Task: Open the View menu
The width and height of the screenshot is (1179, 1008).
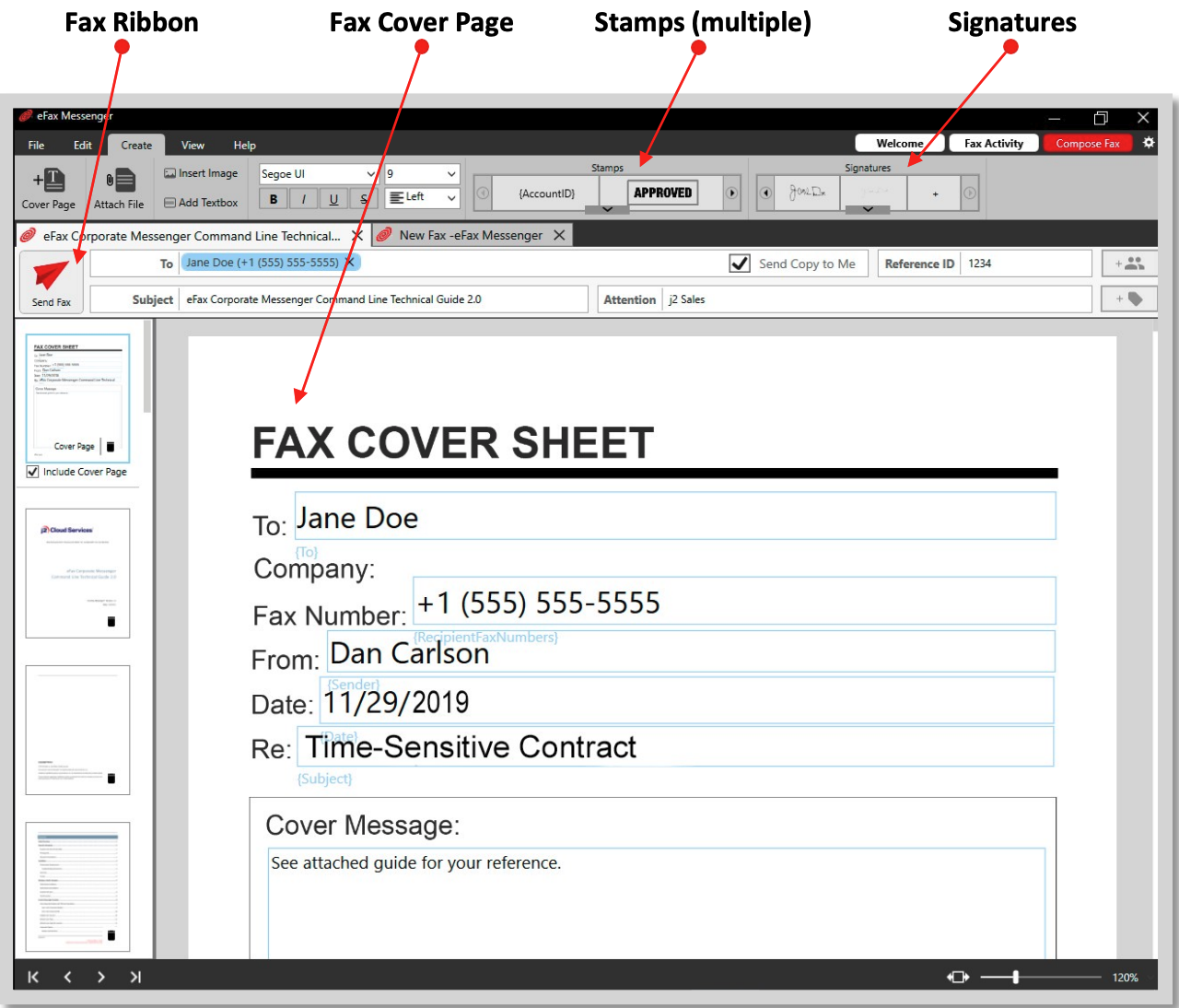Action: (193, 146)
